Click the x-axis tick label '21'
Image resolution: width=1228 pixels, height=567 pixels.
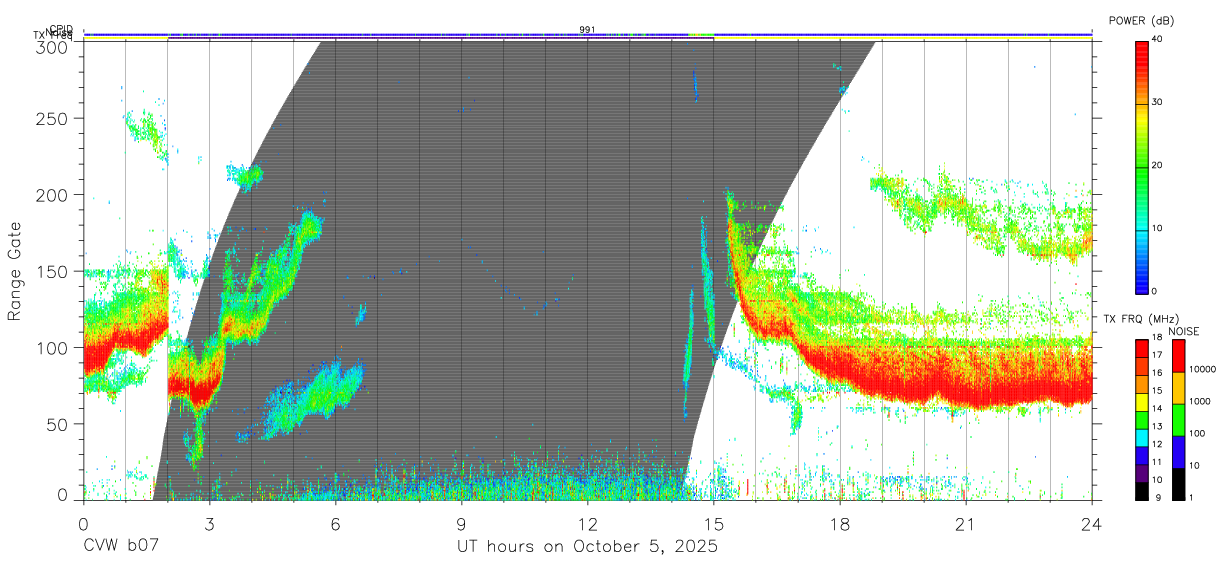(966, 523)
